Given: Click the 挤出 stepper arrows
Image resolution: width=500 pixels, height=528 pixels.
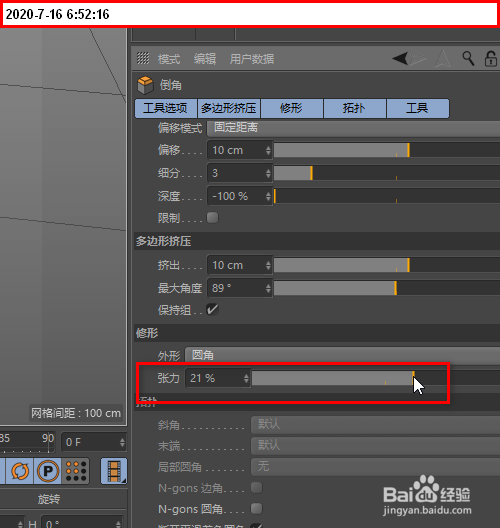Looking at the screenshot, I should pos(268,265).
